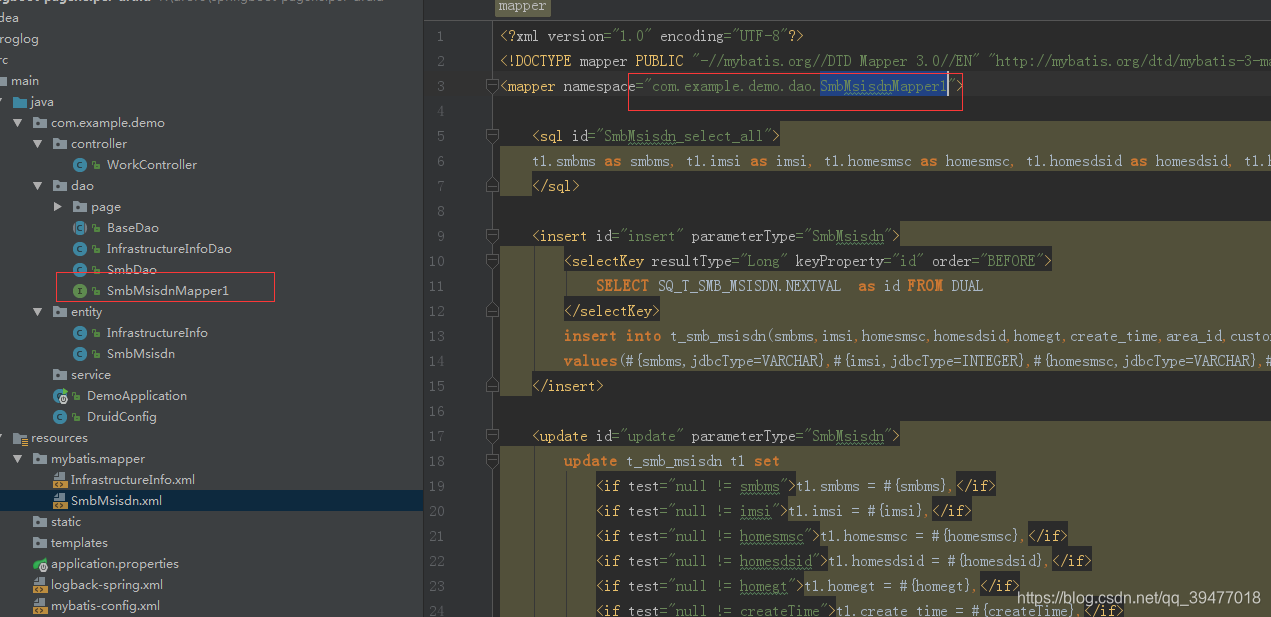Collapse the com.example.demo package node

18,123
